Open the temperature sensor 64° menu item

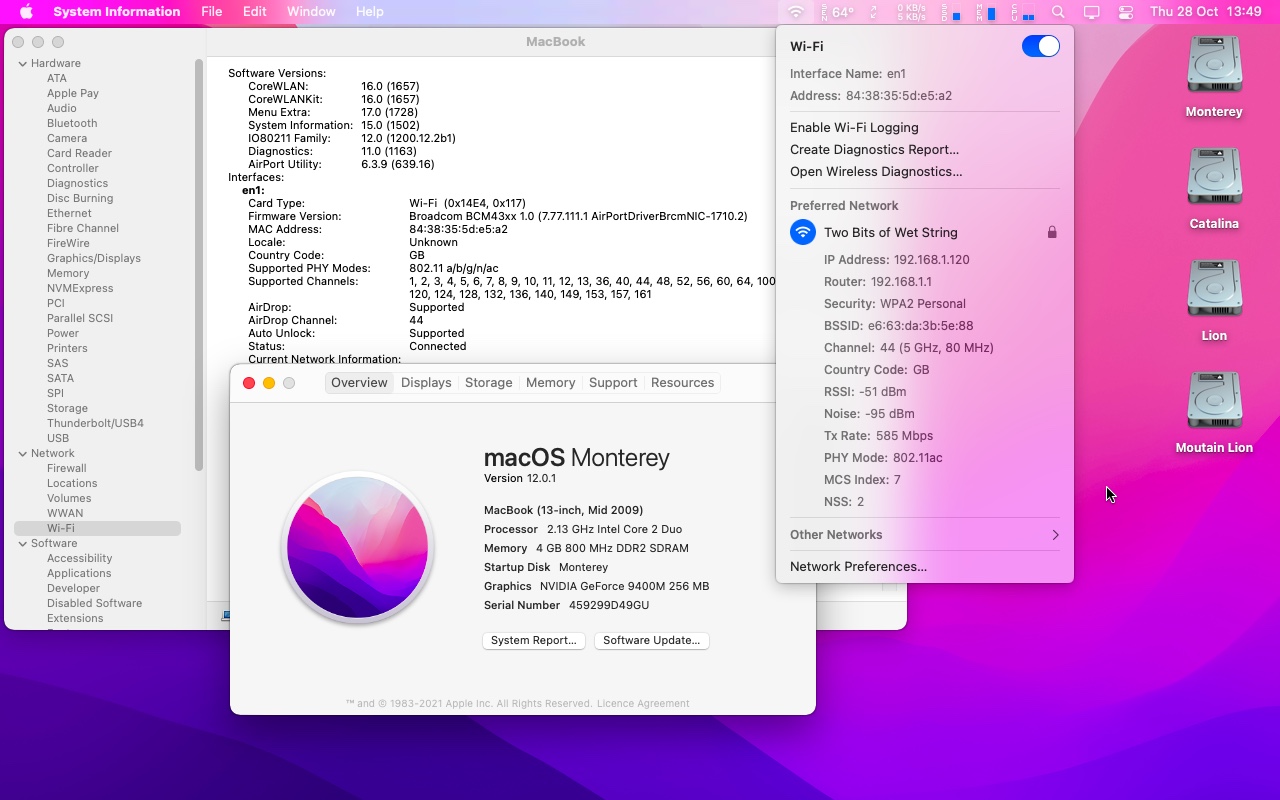click(837, 12)
